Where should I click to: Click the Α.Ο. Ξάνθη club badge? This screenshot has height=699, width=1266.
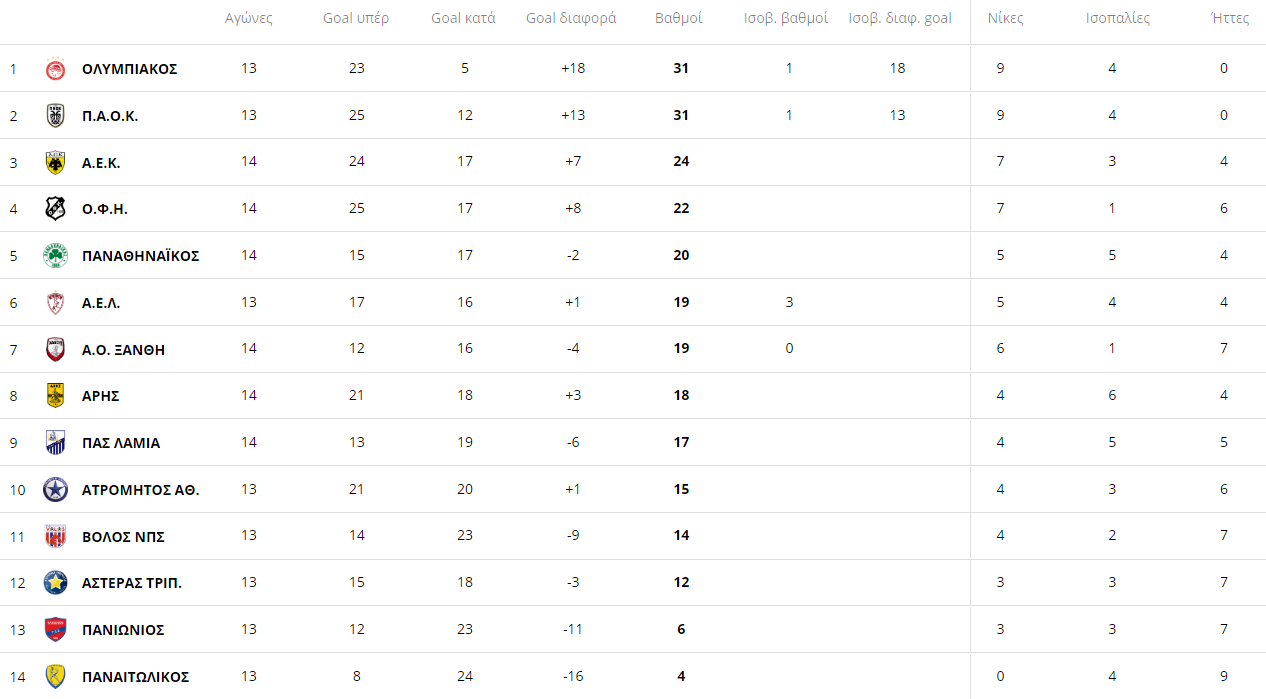click(55, 350)
